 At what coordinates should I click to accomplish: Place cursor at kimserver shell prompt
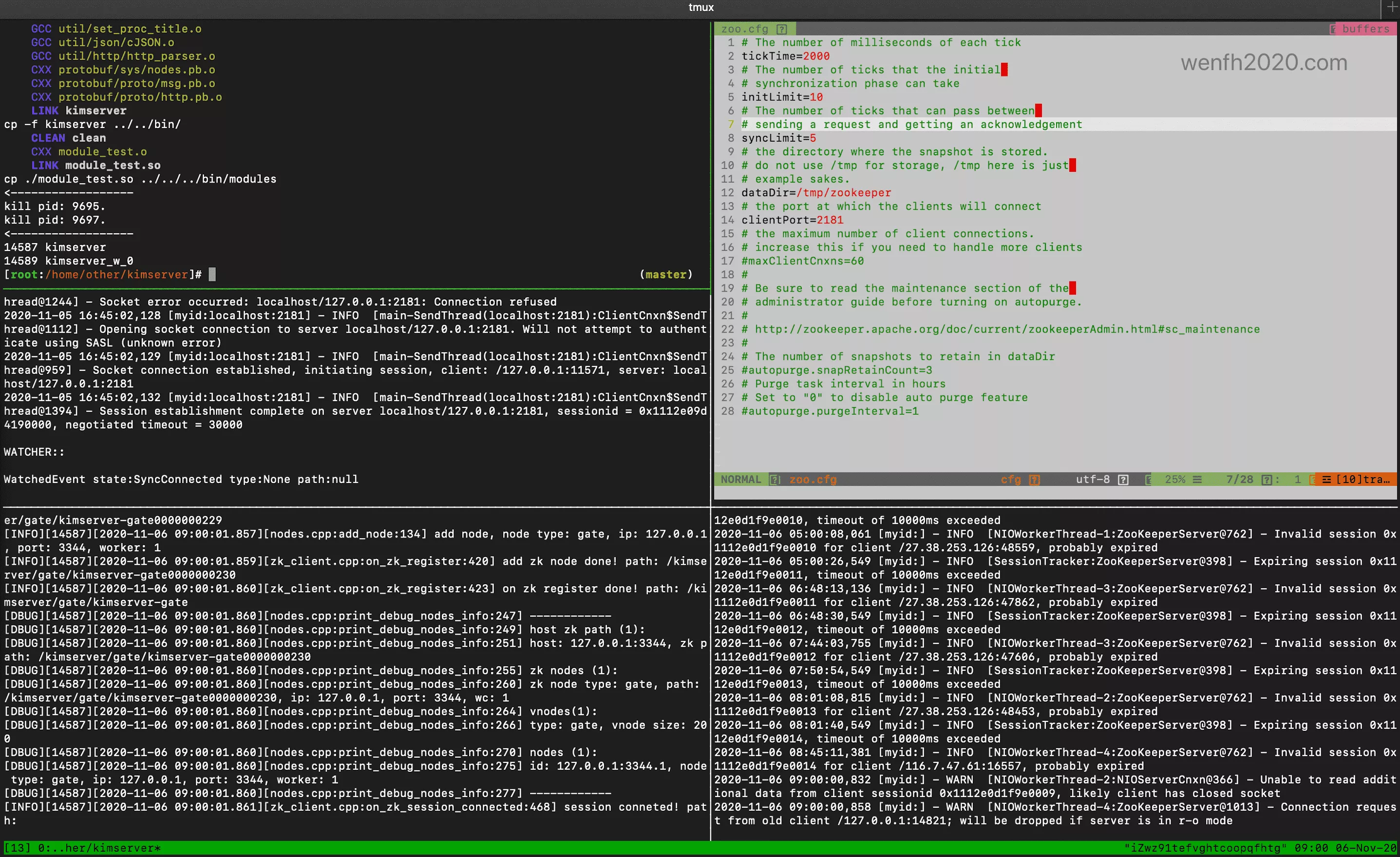212,275
